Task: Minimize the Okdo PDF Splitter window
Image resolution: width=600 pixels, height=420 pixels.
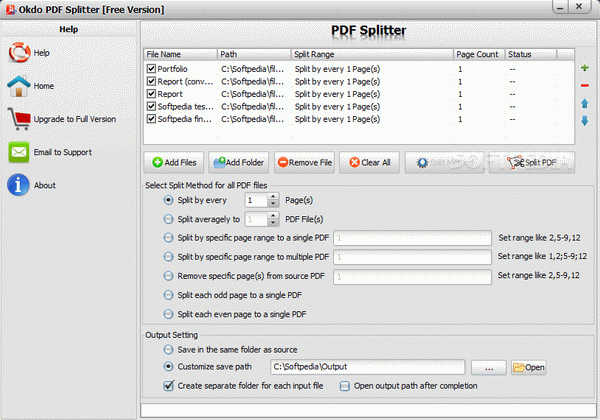Action: 561,7
